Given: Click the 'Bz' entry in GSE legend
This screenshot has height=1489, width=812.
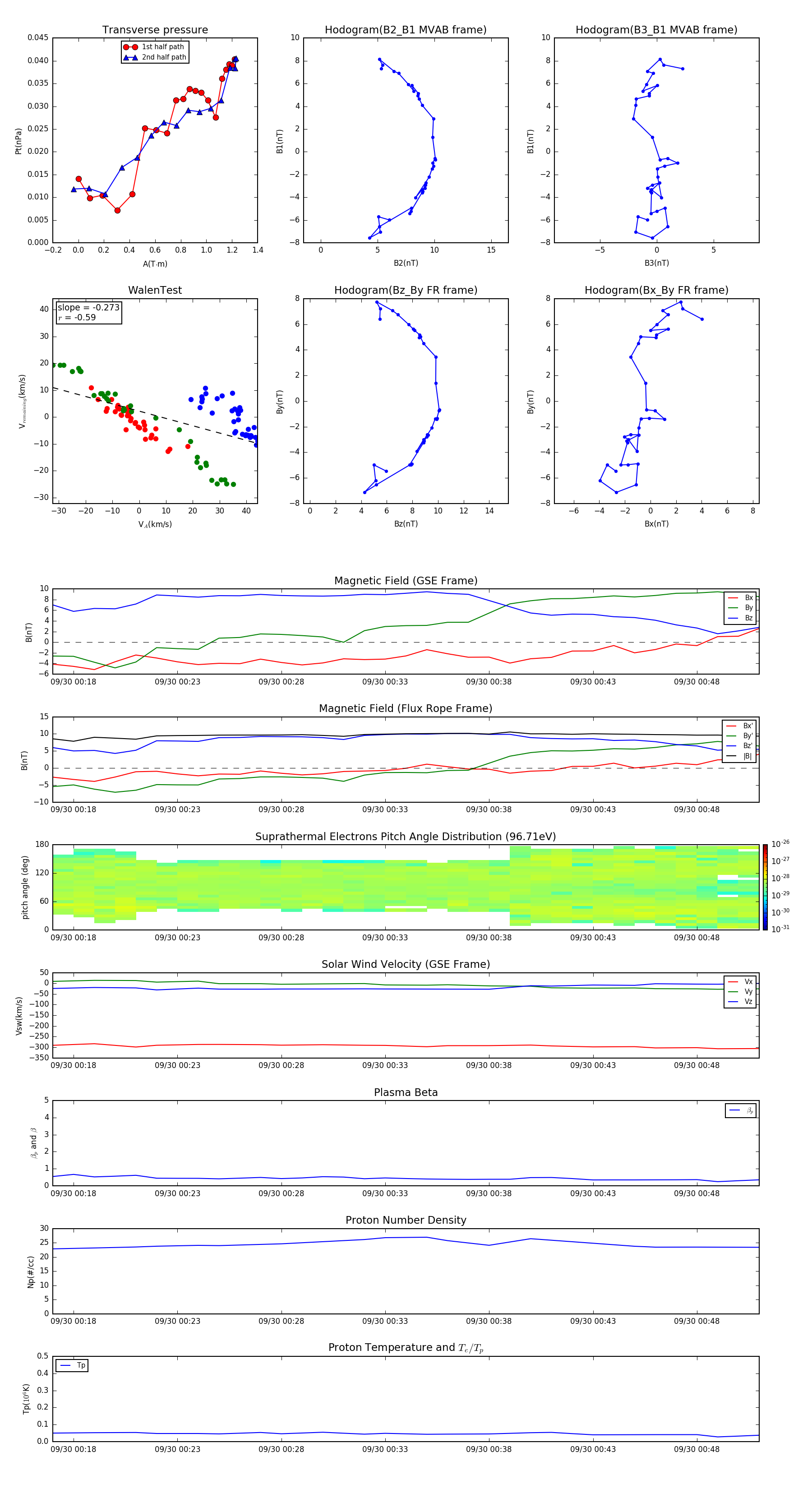Looking at the screenshot, I should pyautogui.click(x=740, y=618).
